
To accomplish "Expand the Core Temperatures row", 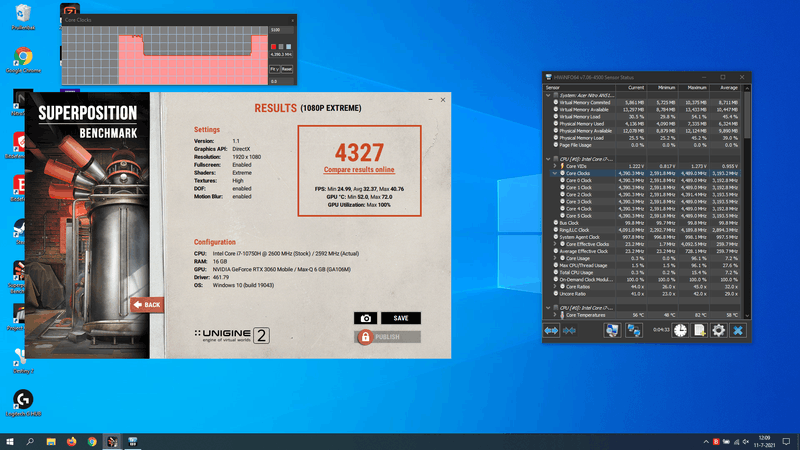I will tap(555, 315).
